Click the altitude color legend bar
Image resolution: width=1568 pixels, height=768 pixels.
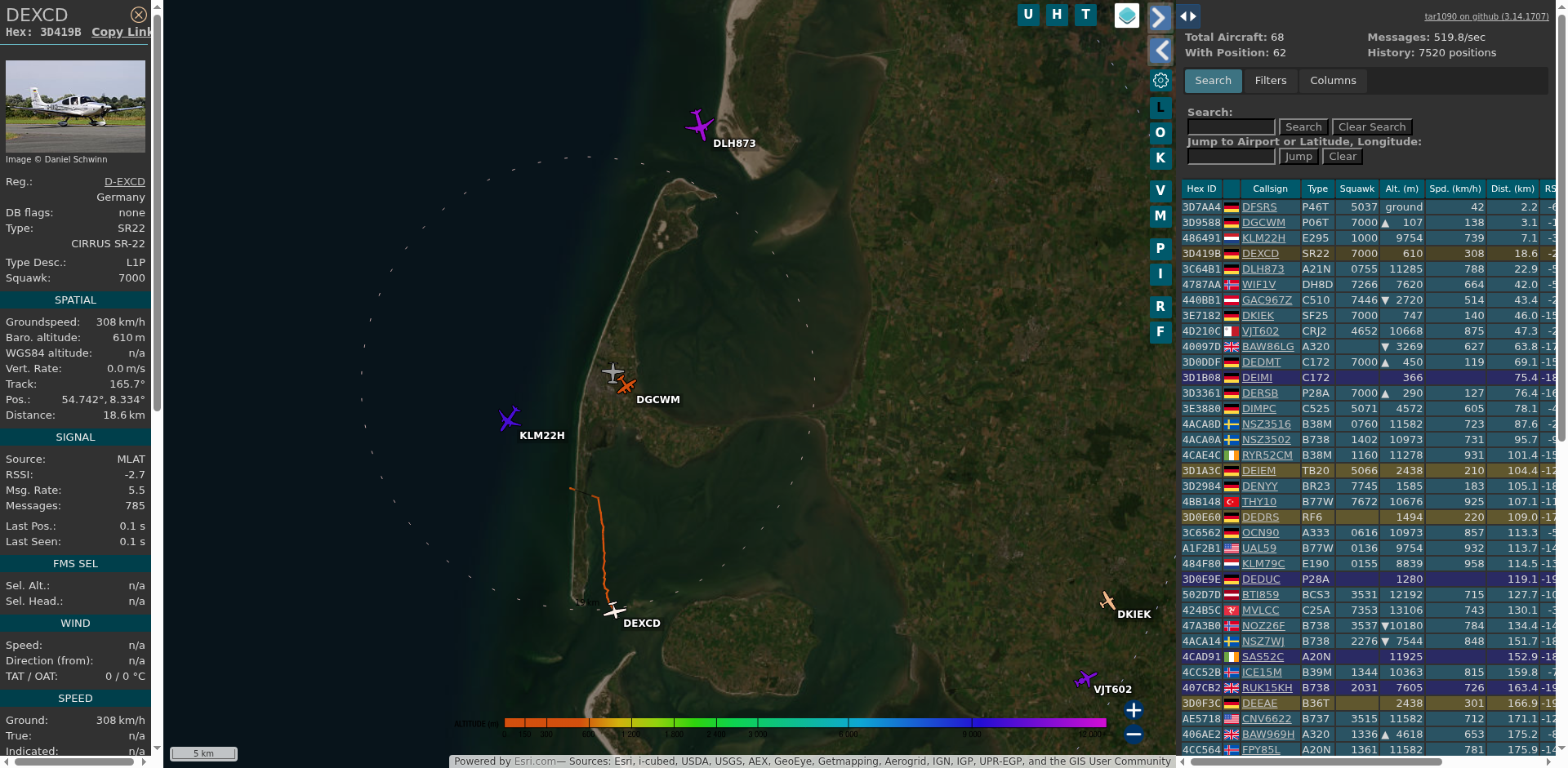pyautogui.click(x=804, y=722)
